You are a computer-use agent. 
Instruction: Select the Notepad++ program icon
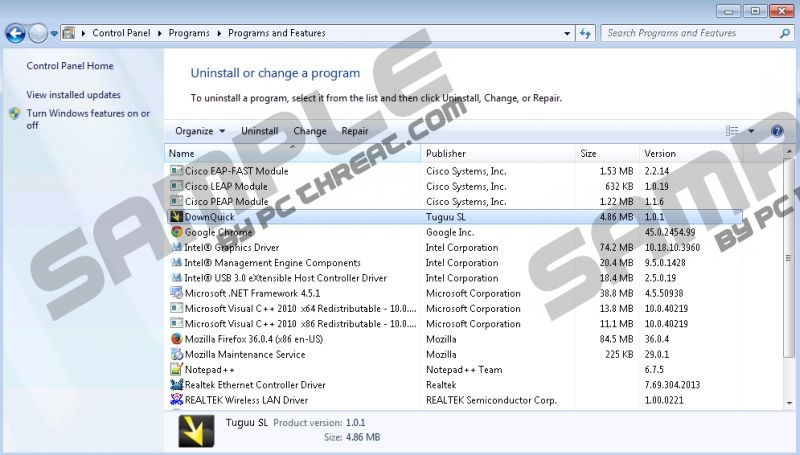pyautogui.click(x=177, y=369)
